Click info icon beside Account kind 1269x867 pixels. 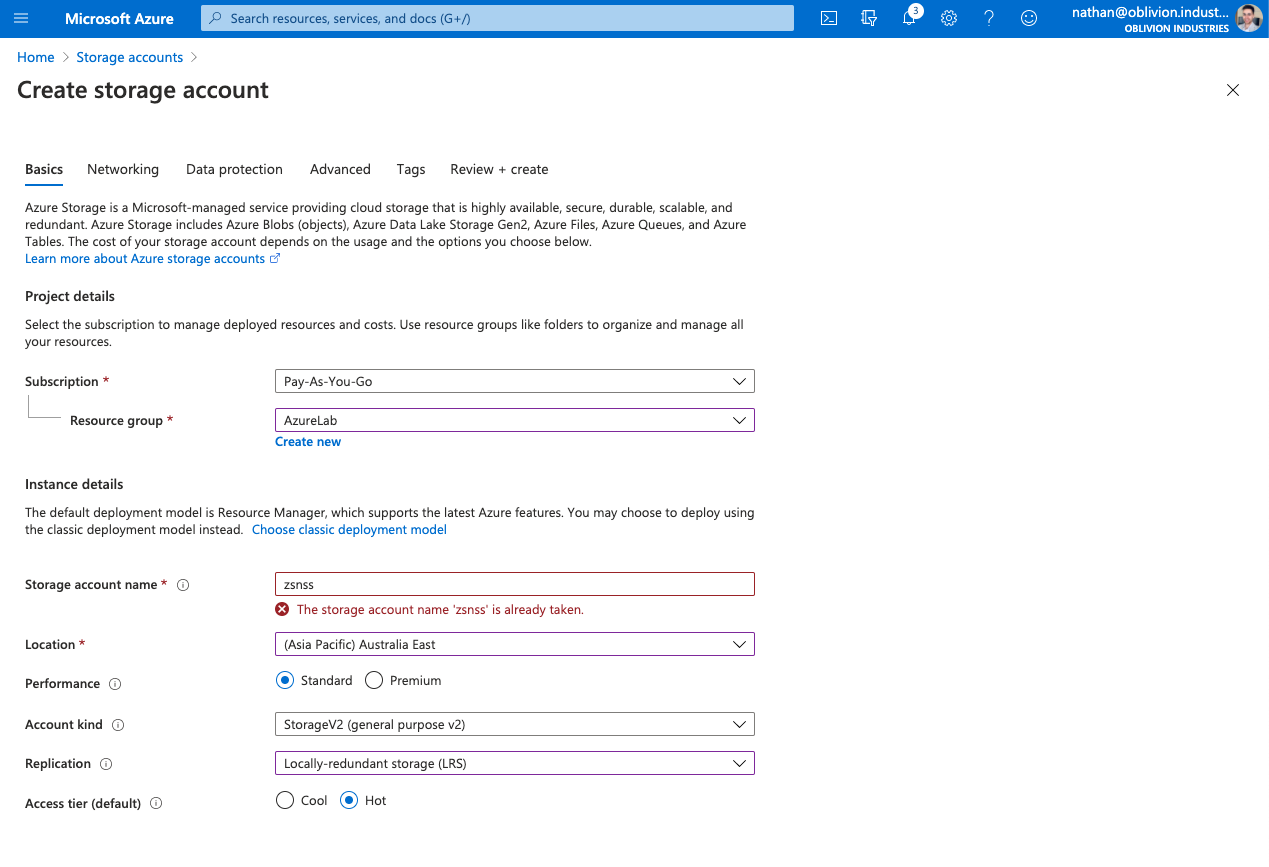coord(118,725)
